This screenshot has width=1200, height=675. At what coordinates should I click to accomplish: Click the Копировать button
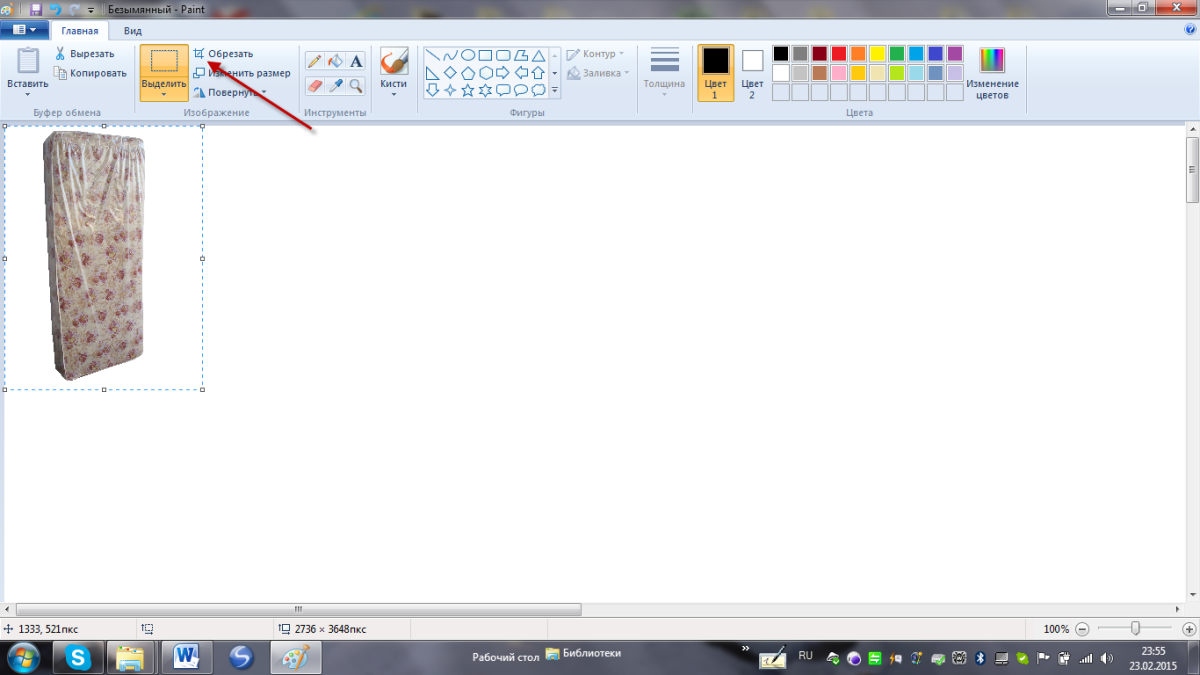pyautogui.click(x=90, y=73)
